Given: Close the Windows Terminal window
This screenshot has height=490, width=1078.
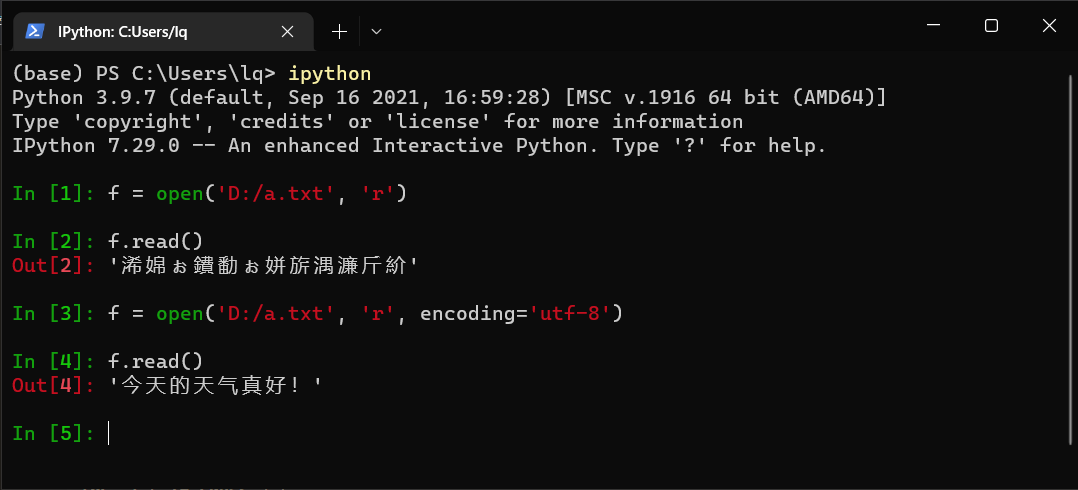Looking at the screenshot, I should point(1048,25).
